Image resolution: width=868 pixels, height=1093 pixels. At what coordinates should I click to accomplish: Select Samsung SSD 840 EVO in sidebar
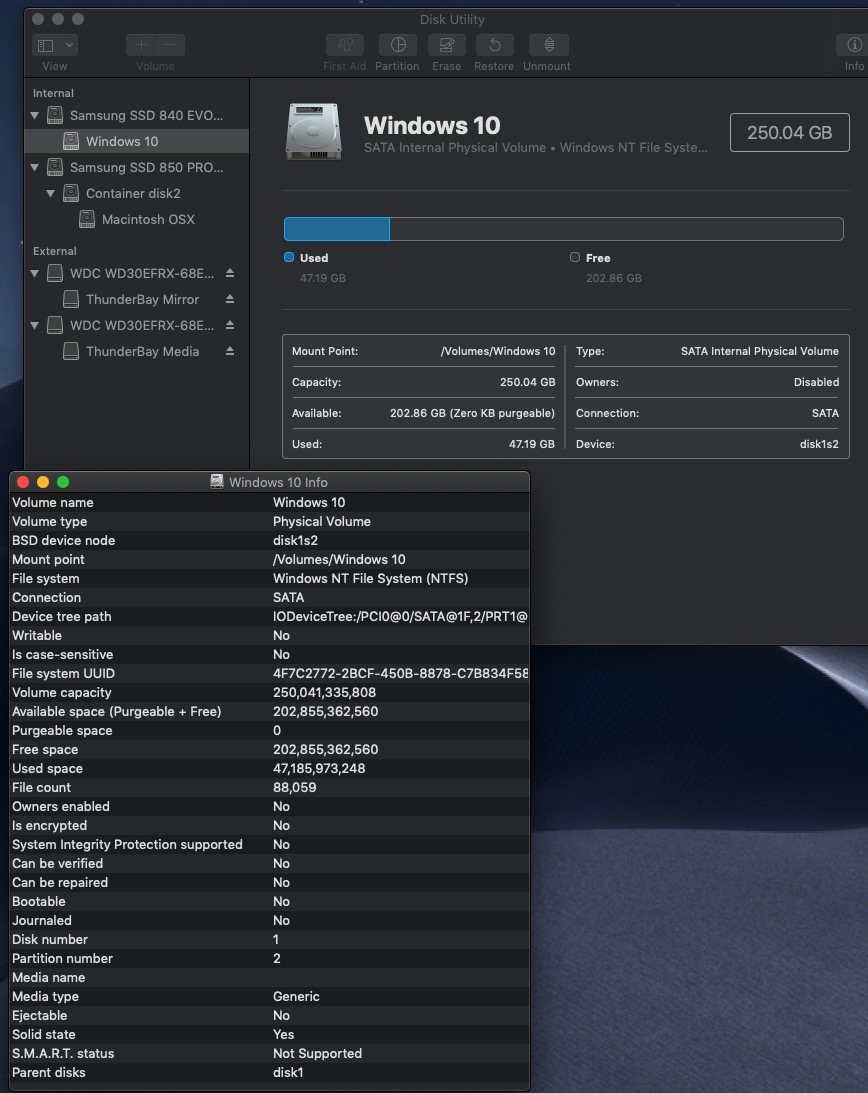[x=137, y=115]
